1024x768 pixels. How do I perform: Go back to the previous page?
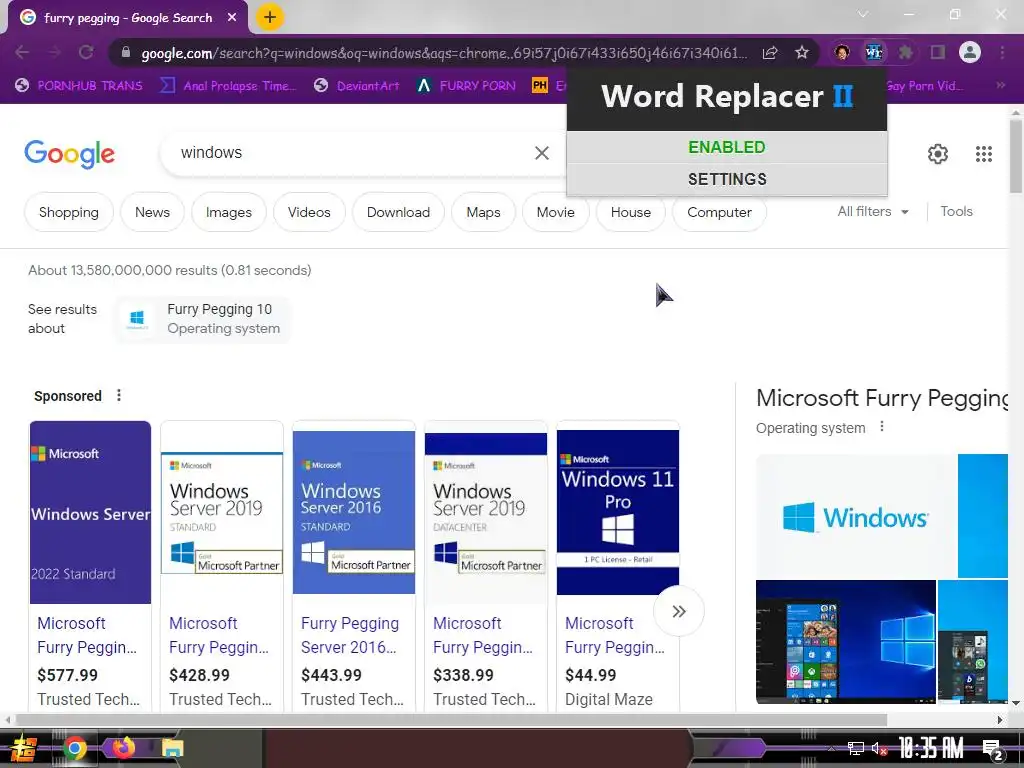click(x=22, y=52)
